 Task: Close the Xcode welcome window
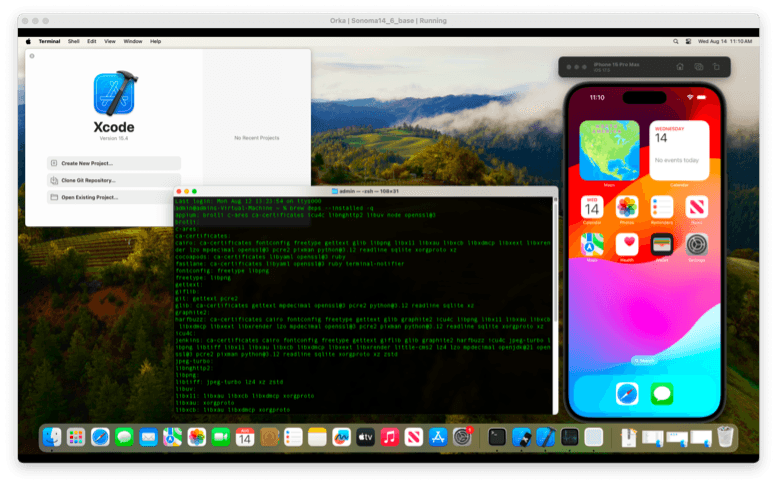[32, 56]
